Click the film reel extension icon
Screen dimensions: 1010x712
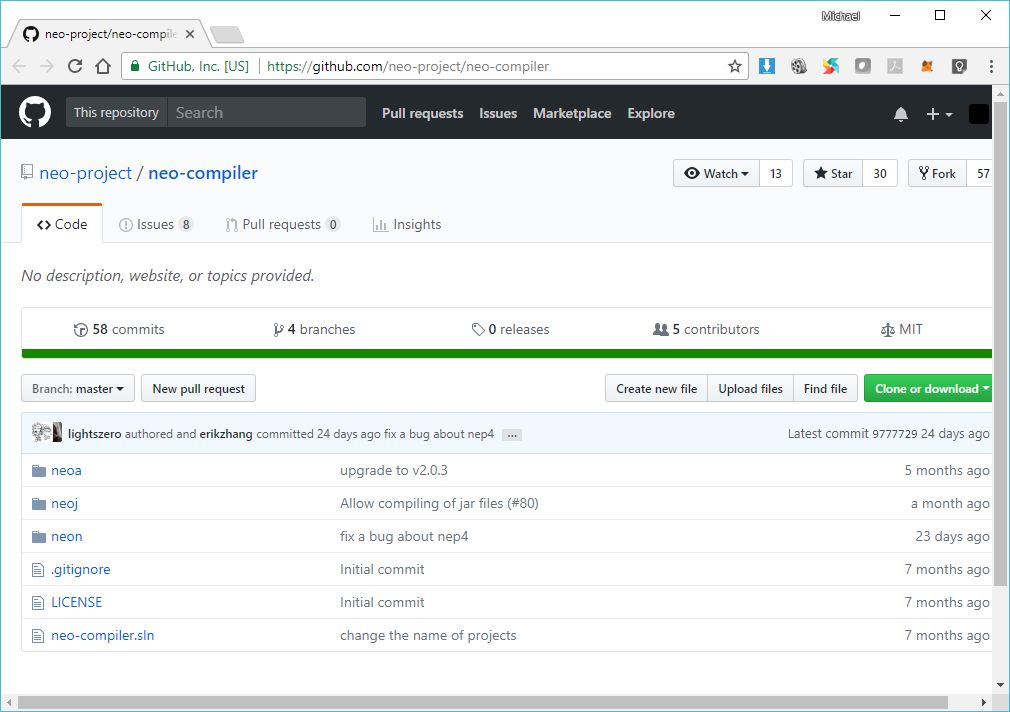point(799,66)
